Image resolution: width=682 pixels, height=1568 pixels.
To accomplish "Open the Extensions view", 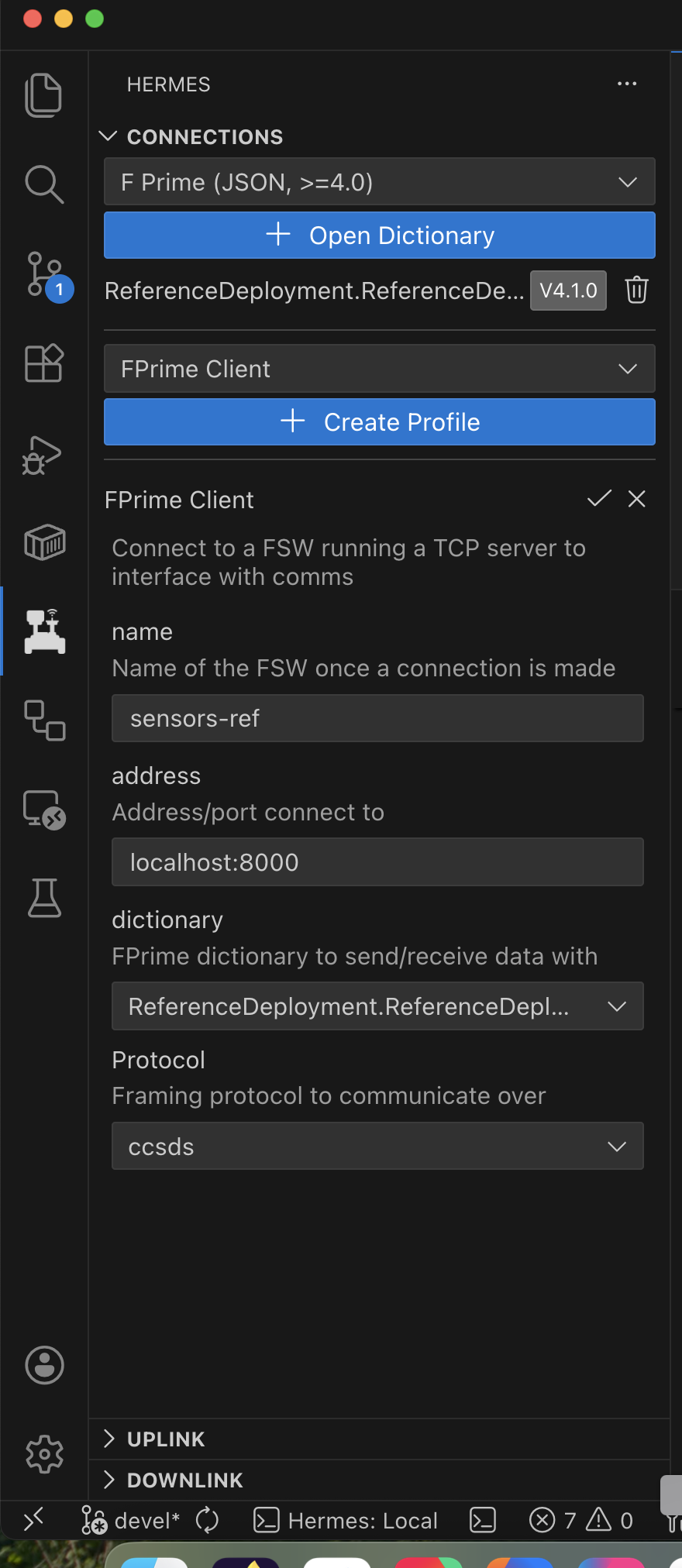I will tap(43, 363).
